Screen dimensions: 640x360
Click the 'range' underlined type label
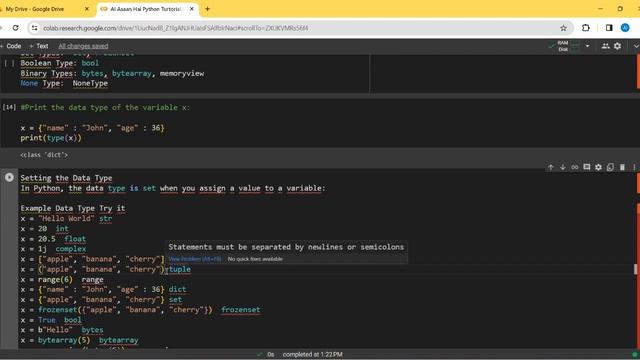[92, 280]
